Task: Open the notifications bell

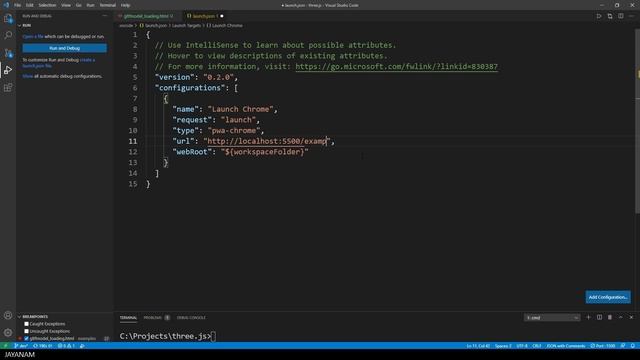Action: click(x=633, y=346)
